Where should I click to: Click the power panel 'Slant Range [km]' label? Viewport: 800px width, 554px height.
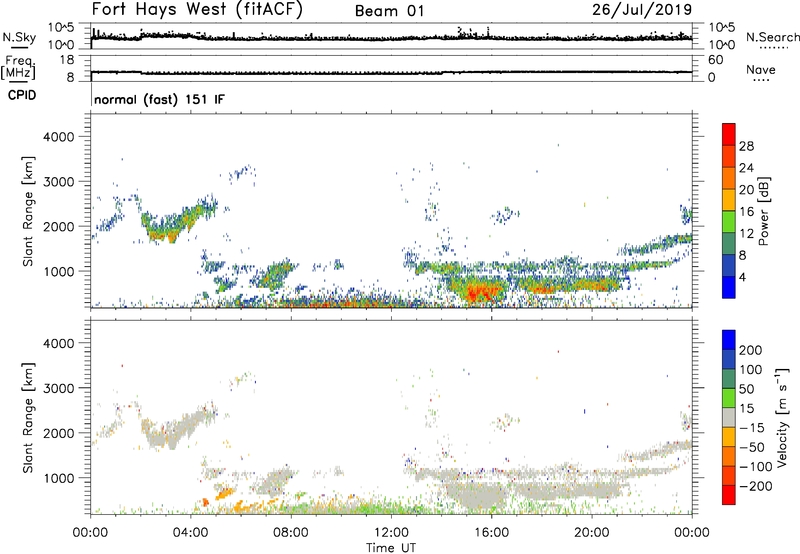click(28, 211)
